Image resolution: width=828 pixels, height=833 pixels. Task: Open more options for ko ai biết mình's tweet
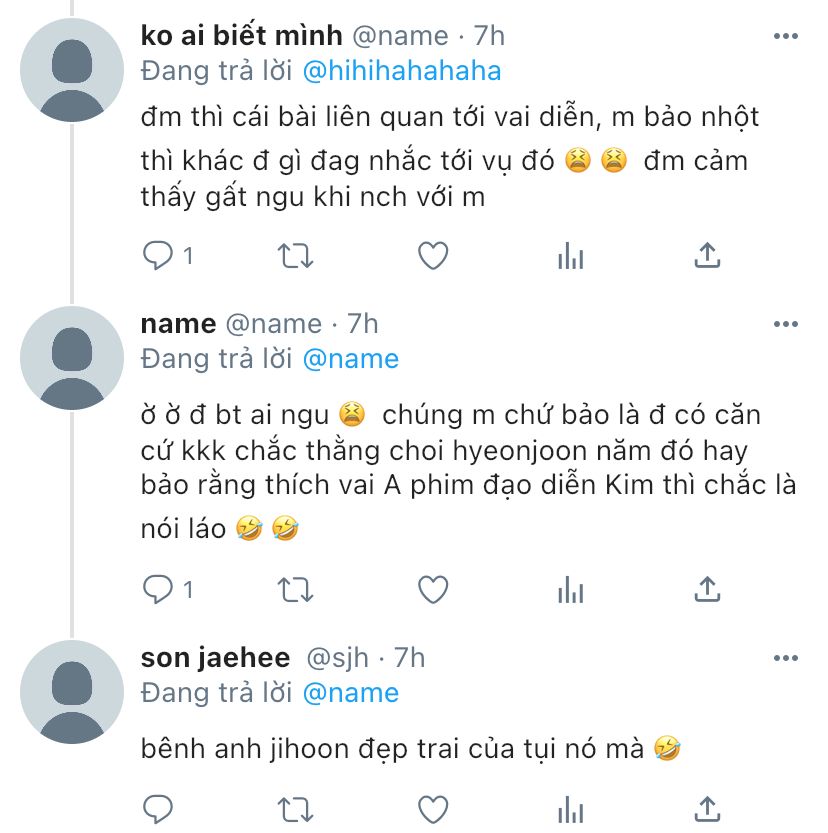point(786,36)
